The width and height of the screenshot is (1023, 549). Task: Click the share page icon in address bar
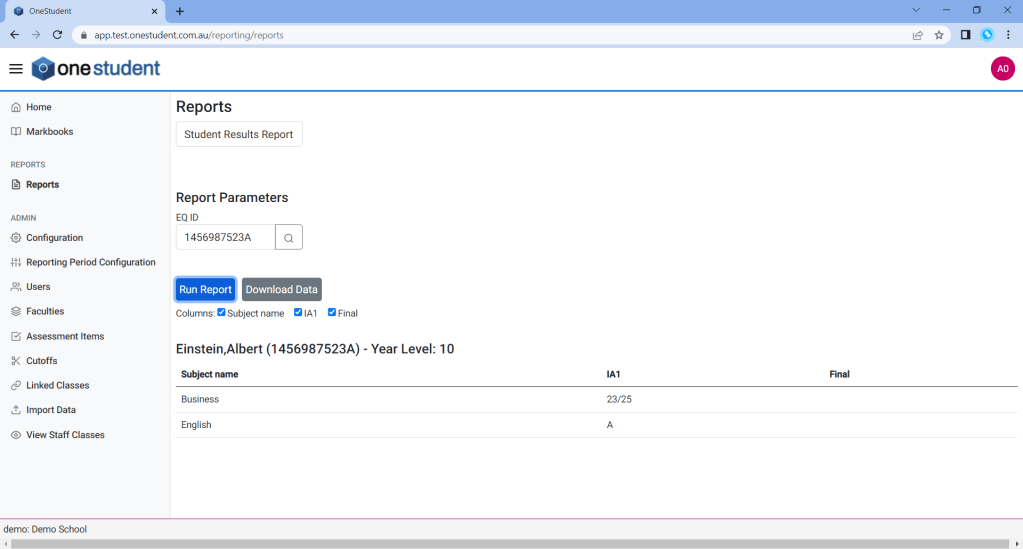pos(917,35)
